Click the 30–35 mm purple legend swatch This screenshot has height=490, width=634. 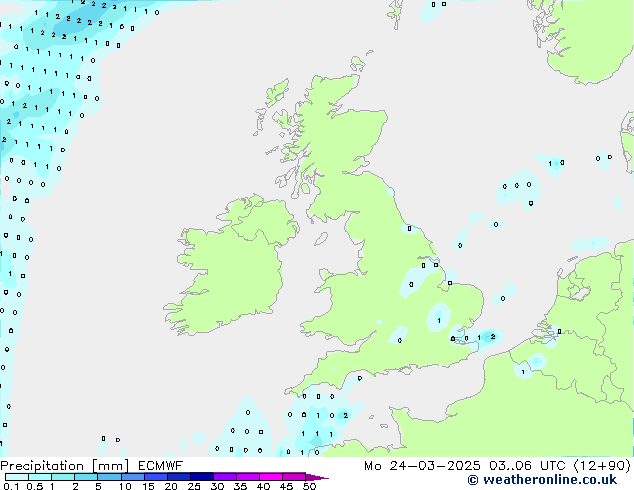click(x=225, y=477)
